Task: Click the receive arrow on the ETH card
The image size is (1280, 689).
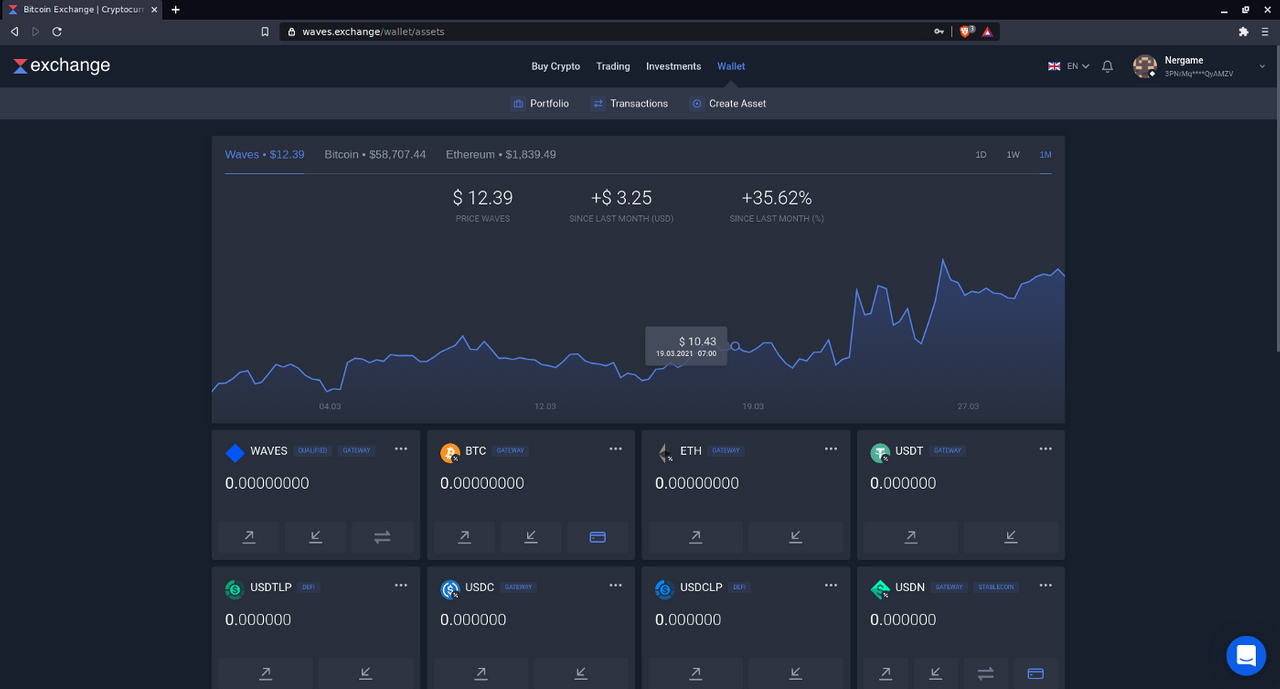Action: (796, 537)
